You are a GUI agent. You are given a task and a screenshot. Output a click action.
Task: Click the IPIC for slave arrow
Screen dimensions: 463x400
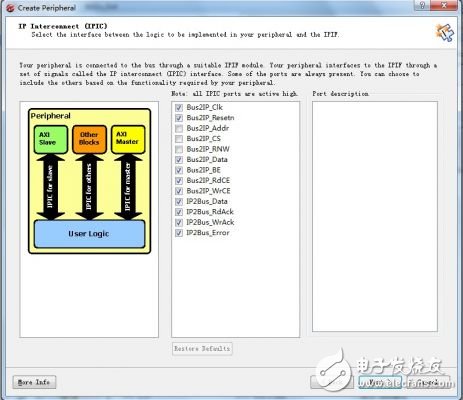click(x=51, y=187)
